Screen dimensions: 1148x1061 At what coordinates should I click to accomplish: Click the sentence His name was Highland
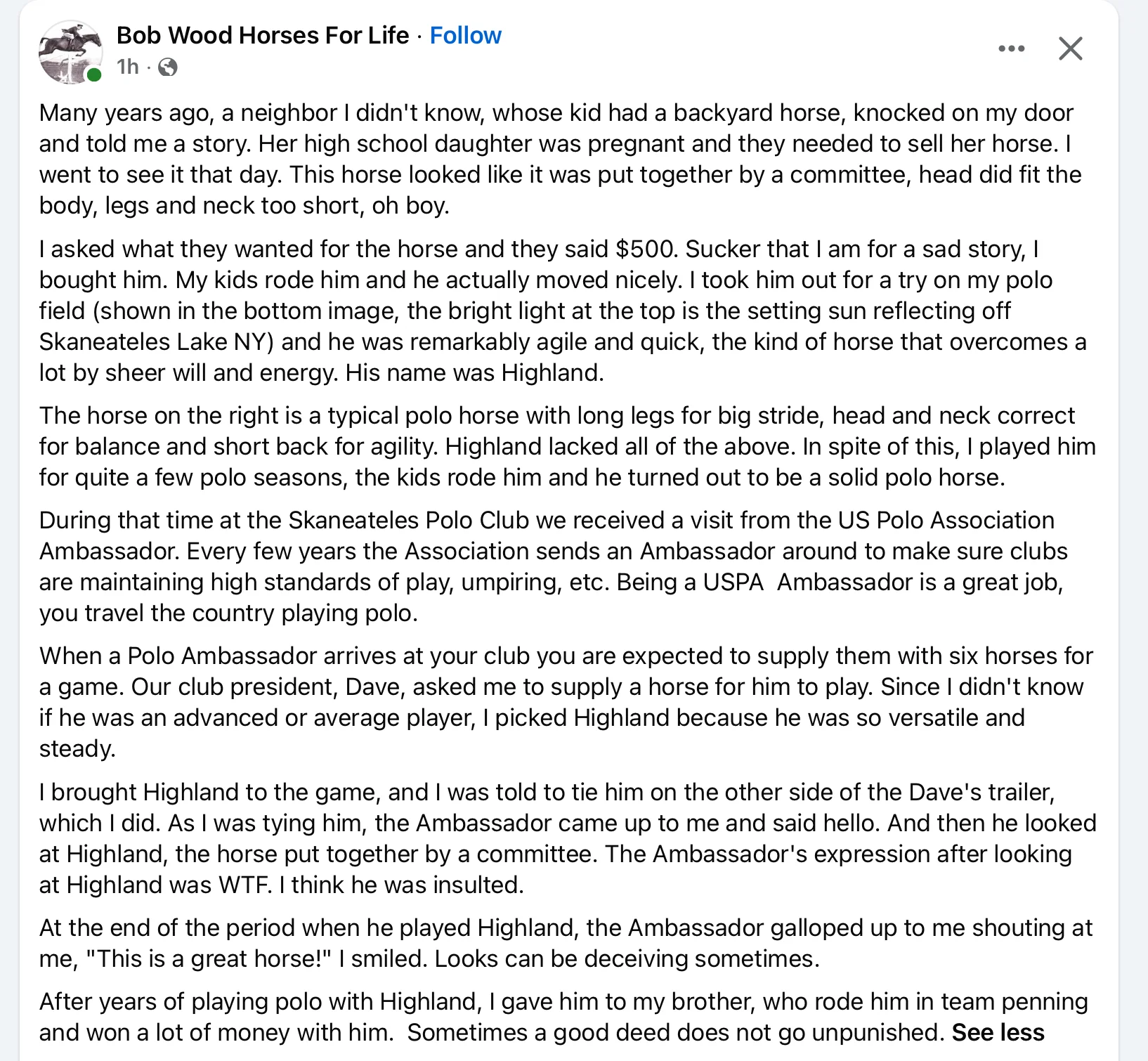[475, 372]
